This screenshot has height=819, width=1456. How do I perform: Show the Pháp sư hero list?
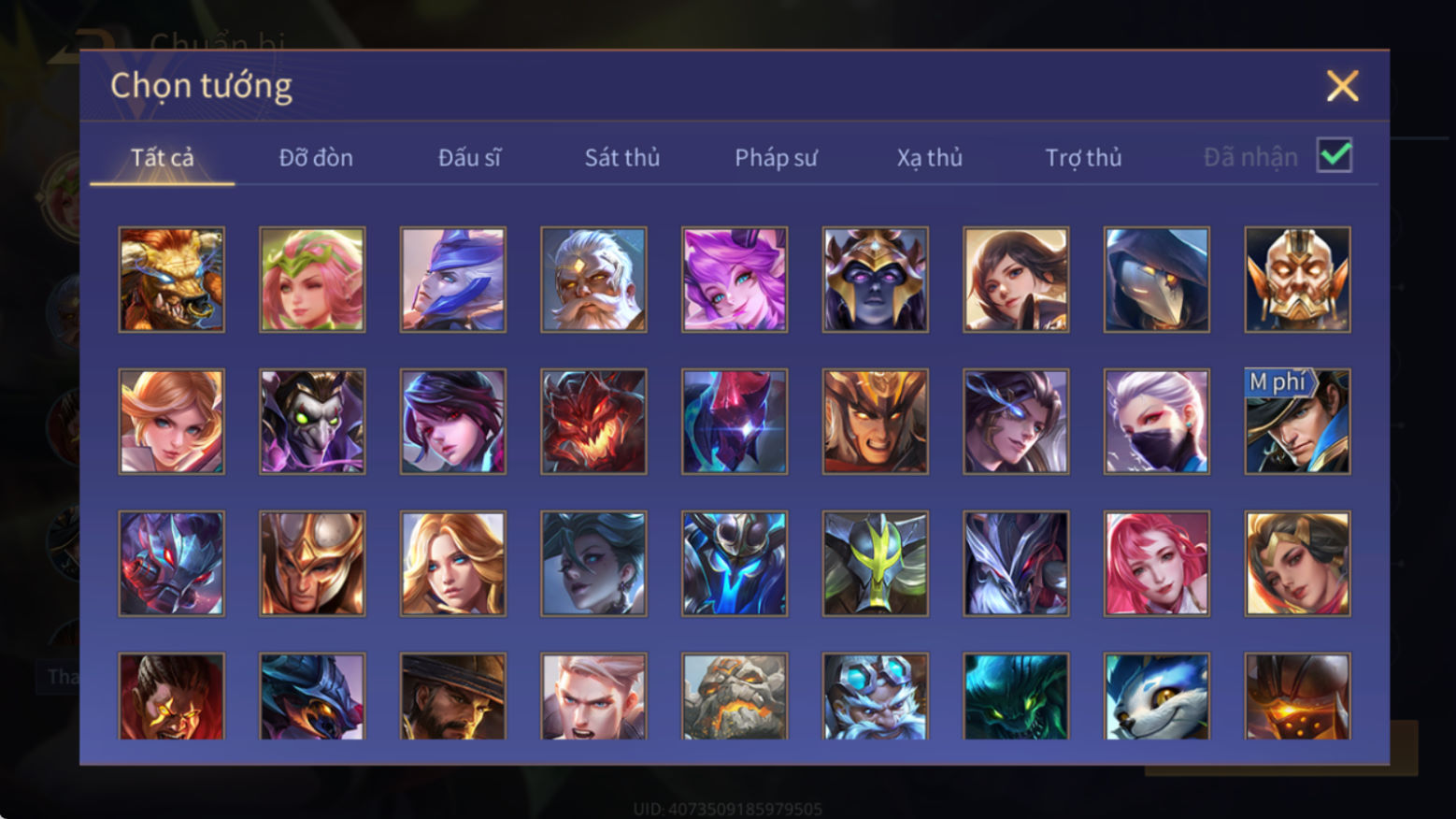coord(776,157)
